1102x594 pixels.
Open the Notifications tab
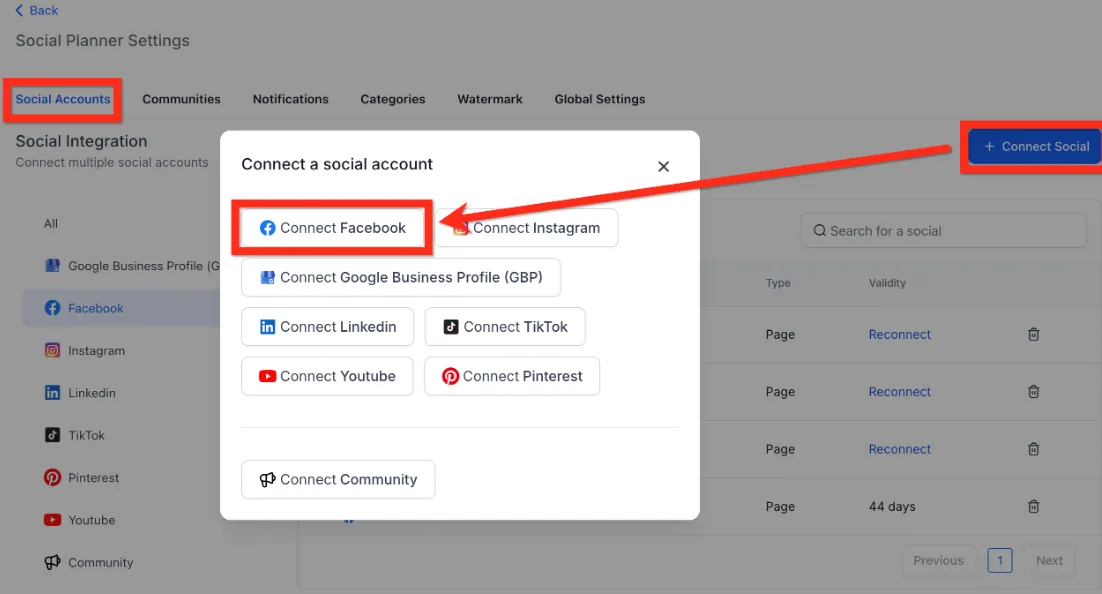[290, 99]
